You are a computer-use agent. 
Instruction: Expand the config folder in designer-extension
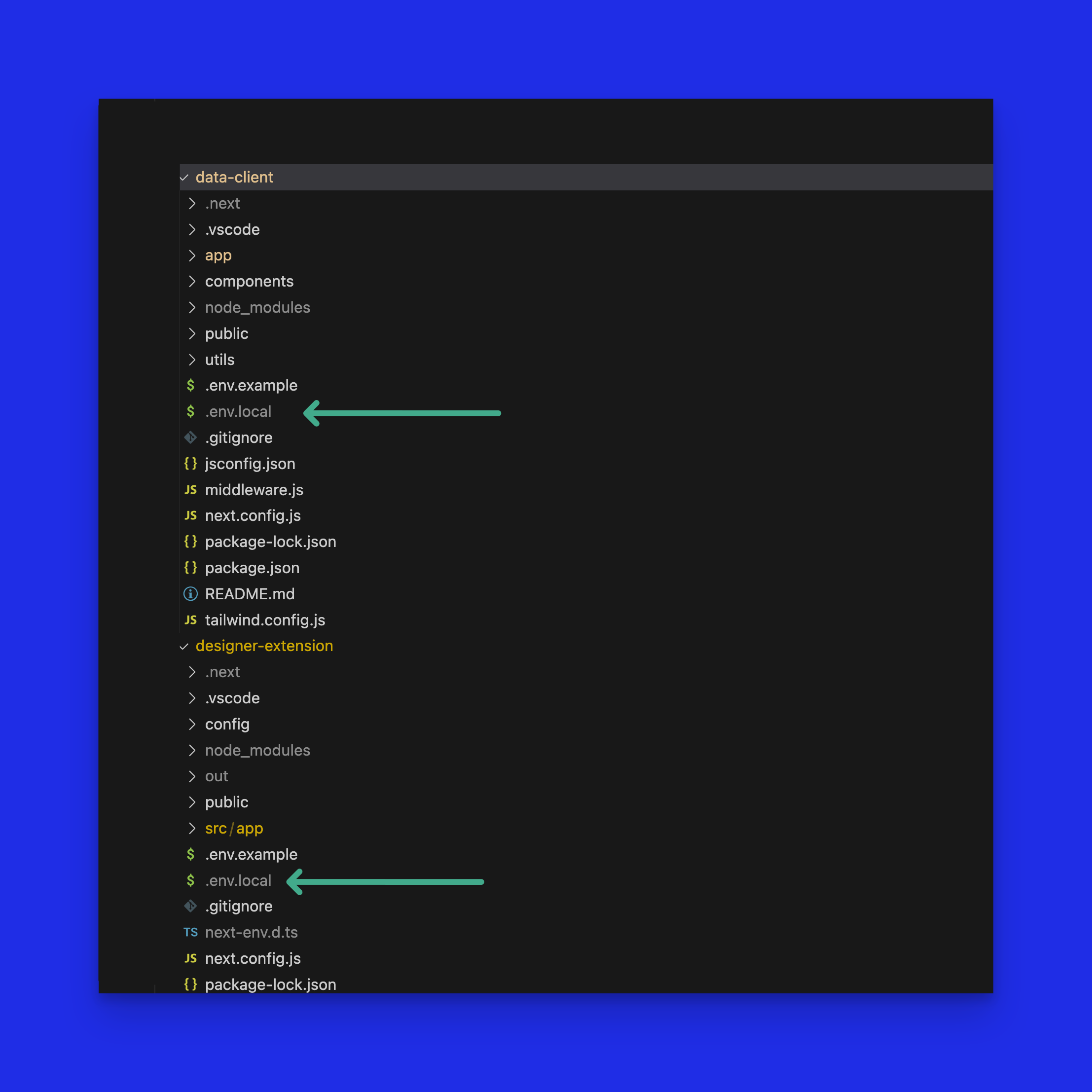227,724
